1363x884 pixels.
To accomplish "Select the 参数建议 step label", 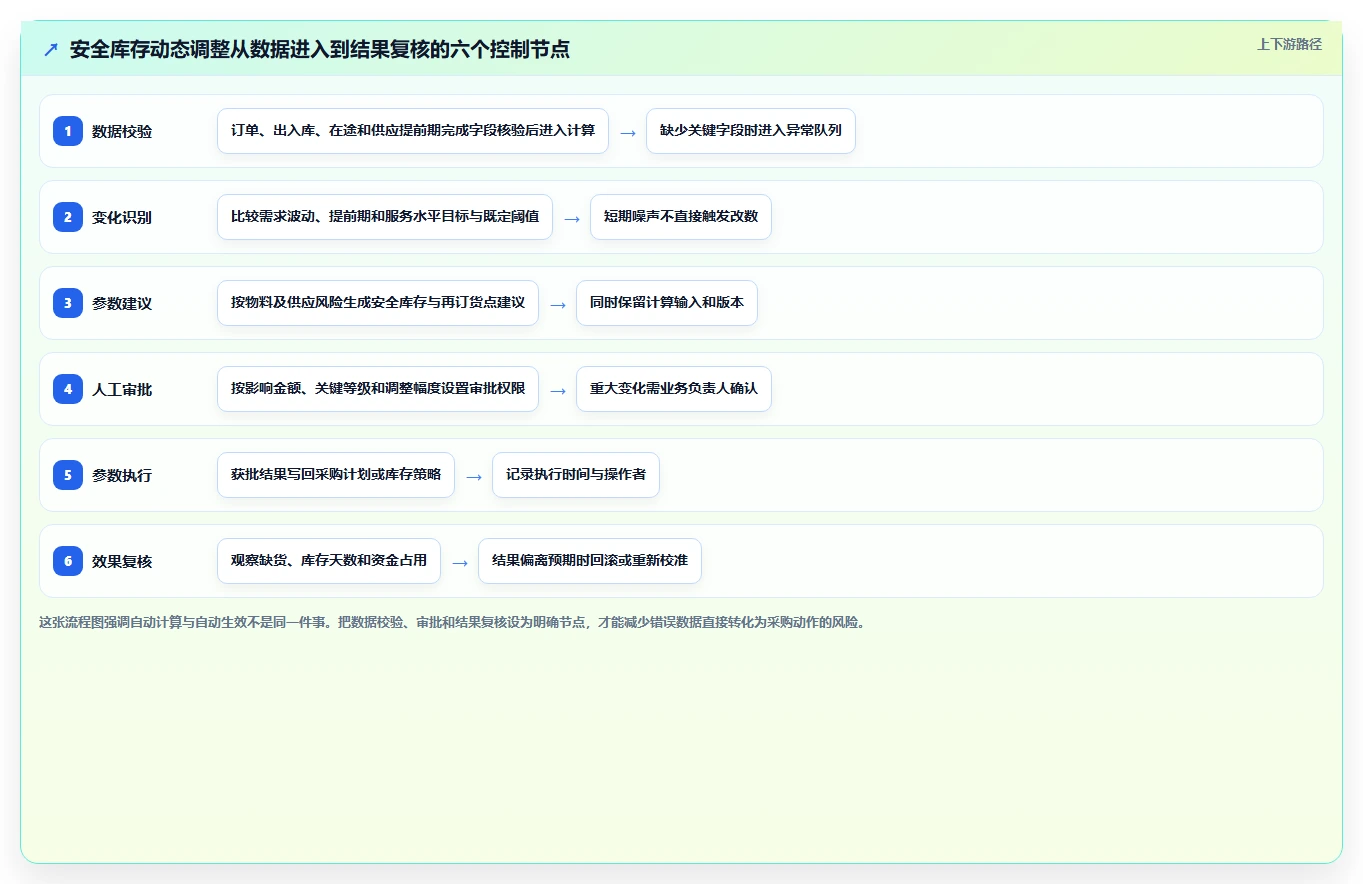I will pyautogui.click(x=122, y=303).
